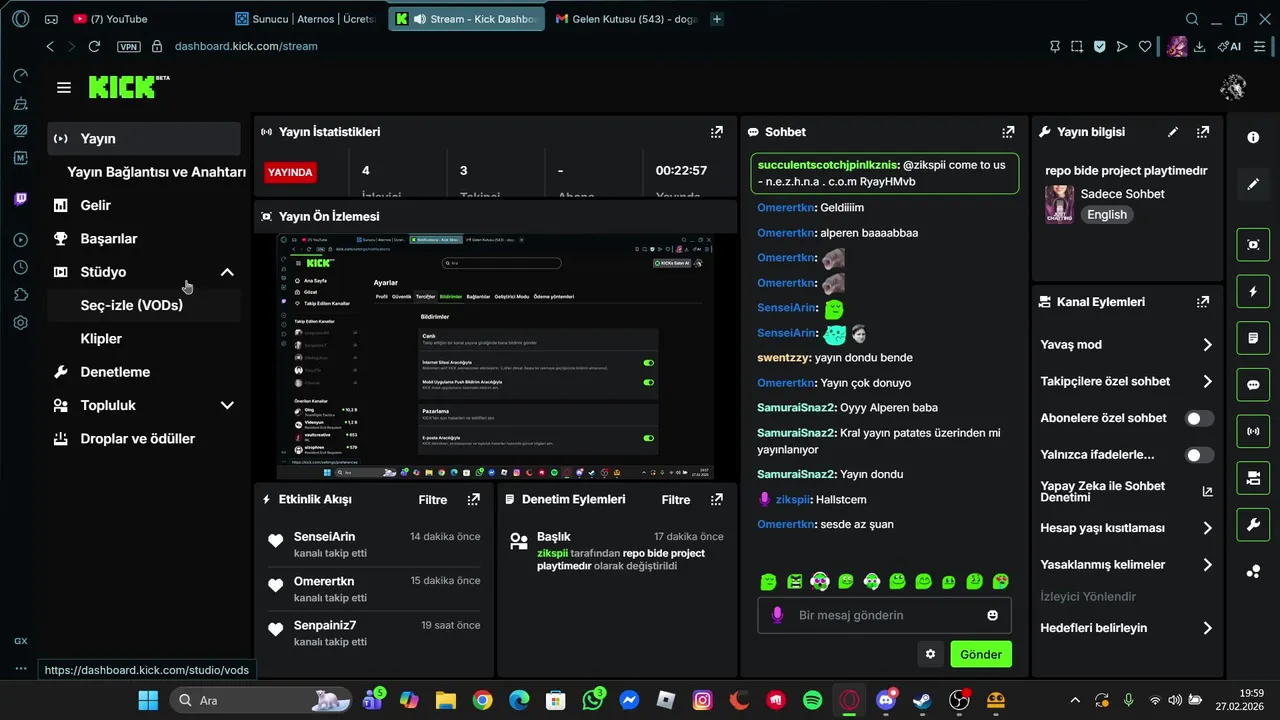Viewport: 1280px width, 720px height.
Task: Send the message with Gönder
Action: click(981, 654)
